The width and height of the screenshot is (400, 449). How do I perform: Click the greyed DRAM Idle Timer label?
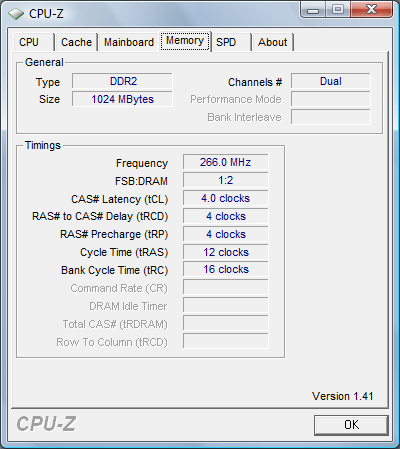pos(128,306)
